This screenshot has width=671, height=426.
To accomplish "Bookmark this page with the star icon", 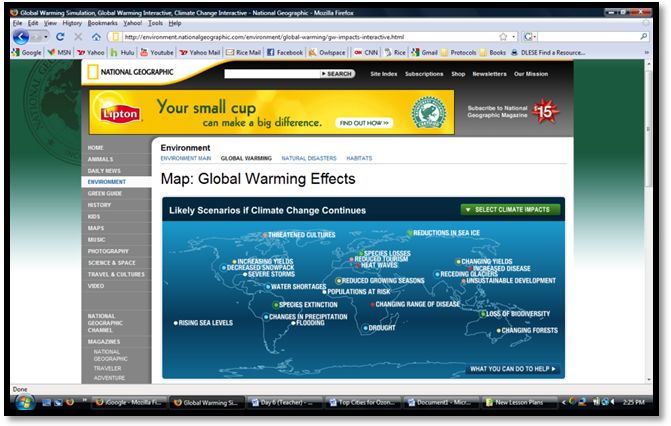I will click(x=503, y=37).
